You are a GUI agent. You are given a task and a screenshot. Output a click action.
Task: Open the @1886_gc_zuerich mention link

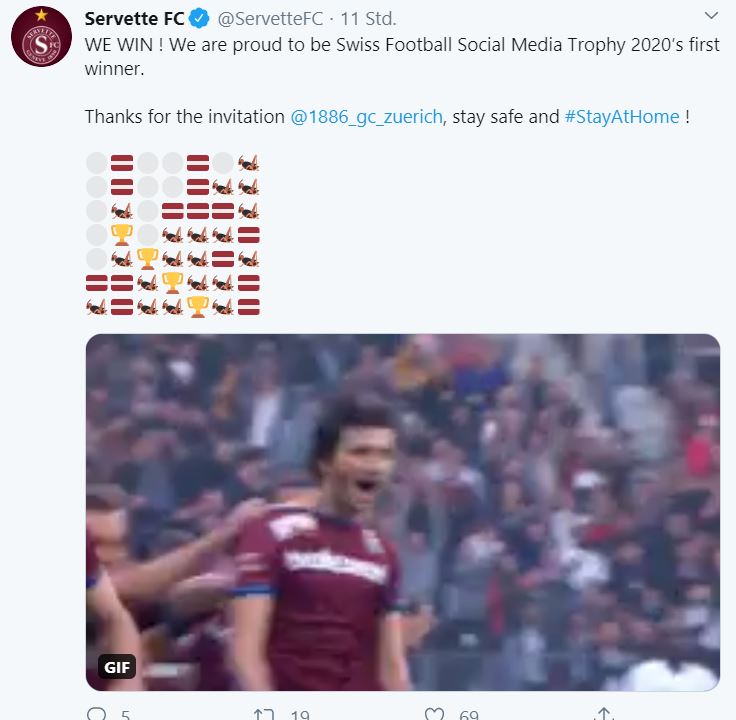coord(368,117)
